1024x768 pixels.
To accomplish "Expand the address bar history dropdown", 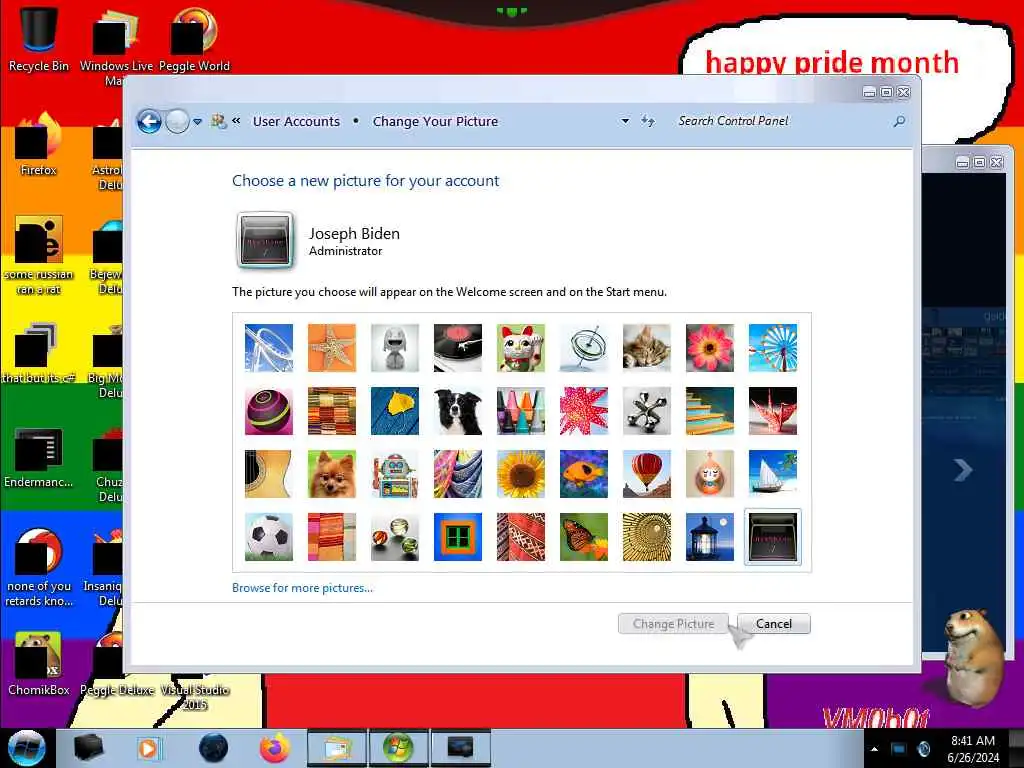I will click(x=625, y=121).
